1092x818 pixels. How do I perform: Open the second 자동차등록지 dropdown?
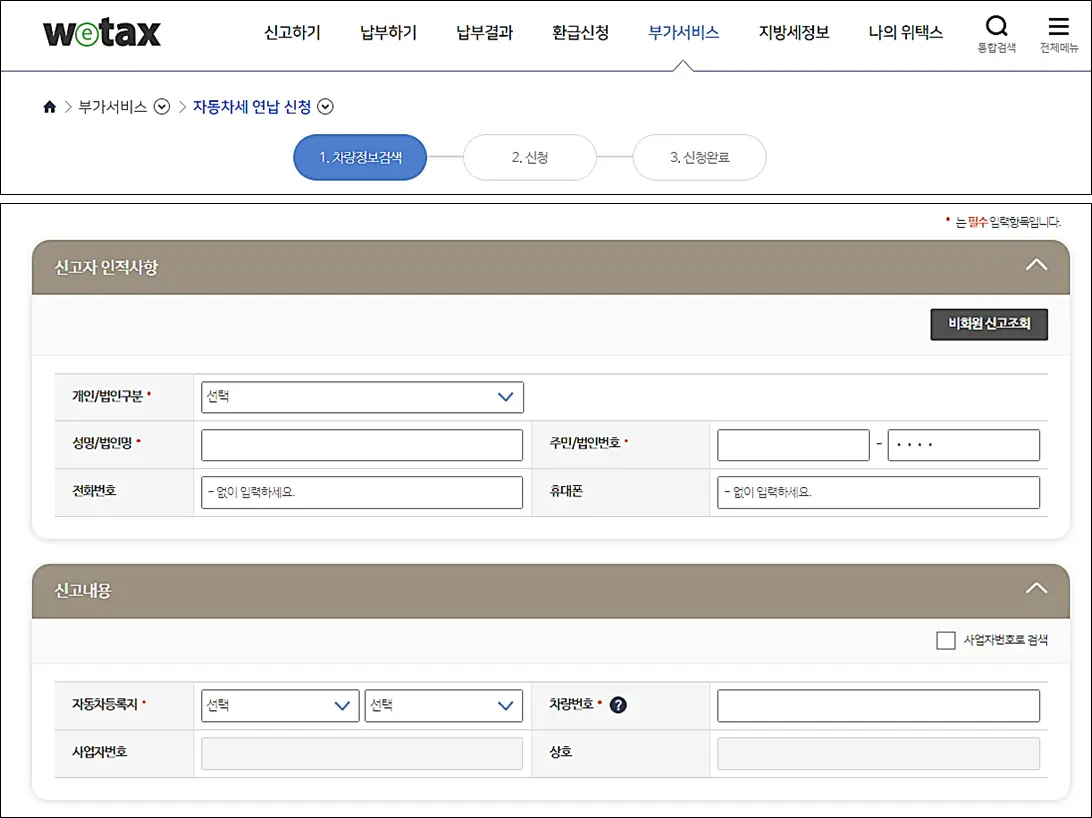click(444, 705)
